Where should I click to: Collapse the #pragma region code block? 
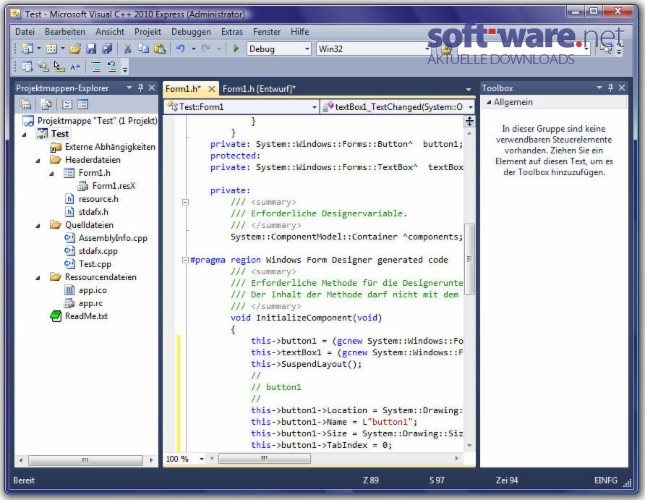point(185,260)
